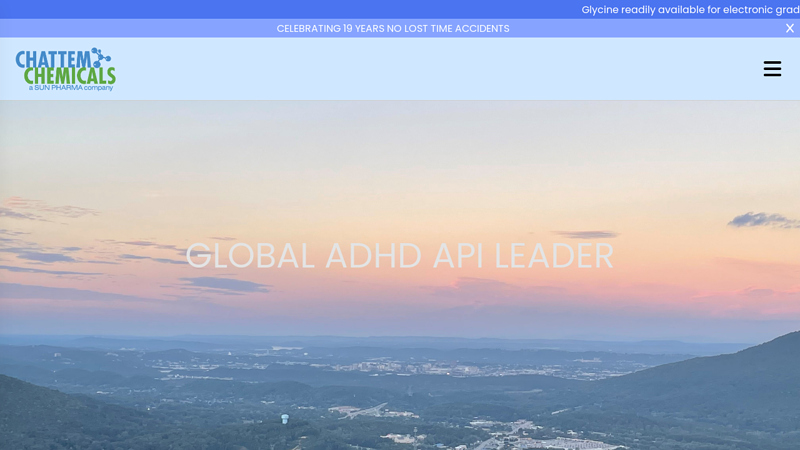The image size is (800, 450).
Task: Click the 'CELEBRATING 19 YEARS' banner text
Action: tap(393, 29)
